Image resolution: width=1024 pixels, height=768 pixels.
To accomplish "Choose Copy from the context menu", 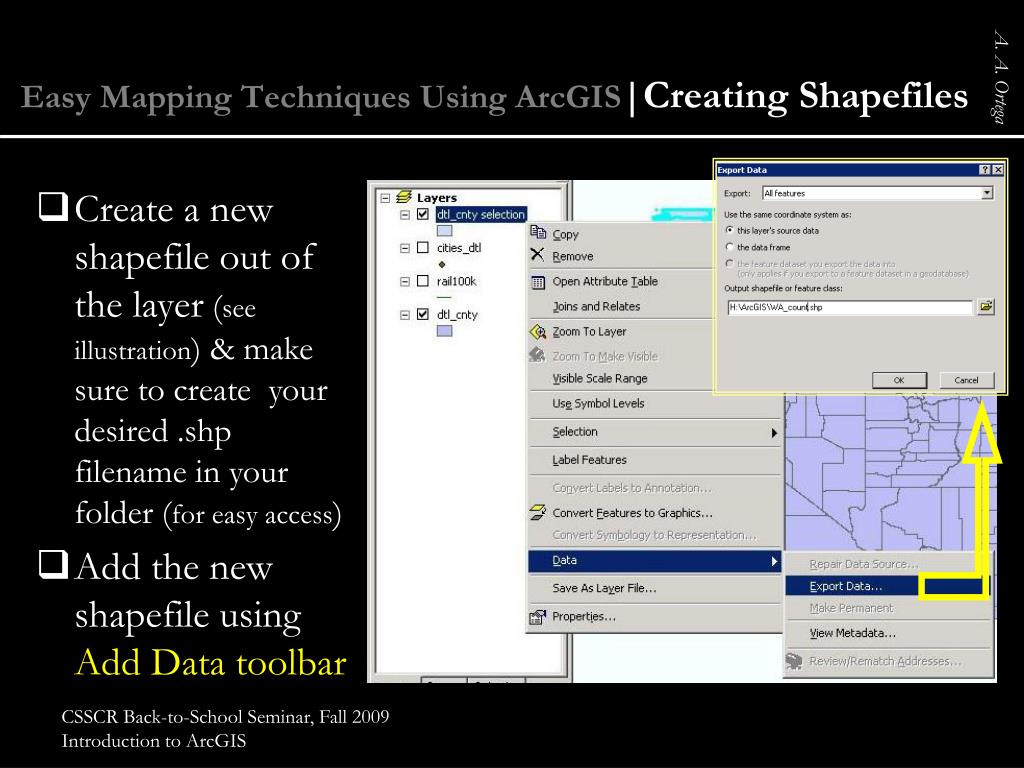I will [566, 234].
